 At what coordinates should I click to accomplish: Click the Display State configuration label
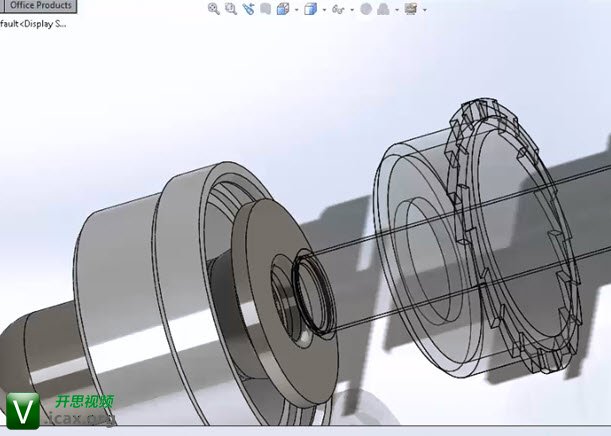click(x=34, y=23)
